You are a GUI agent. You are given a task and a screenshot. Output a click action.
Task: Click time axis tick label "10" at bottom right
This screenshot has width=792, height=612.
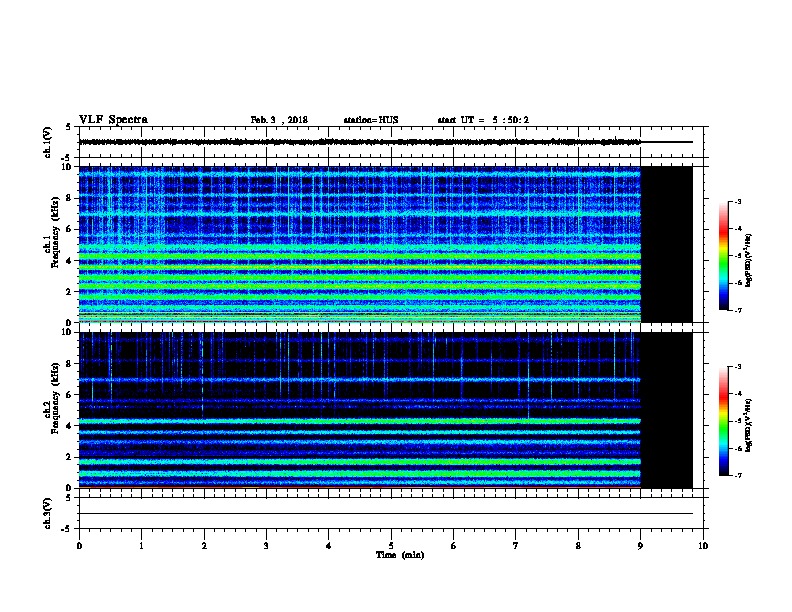point(703,546)
